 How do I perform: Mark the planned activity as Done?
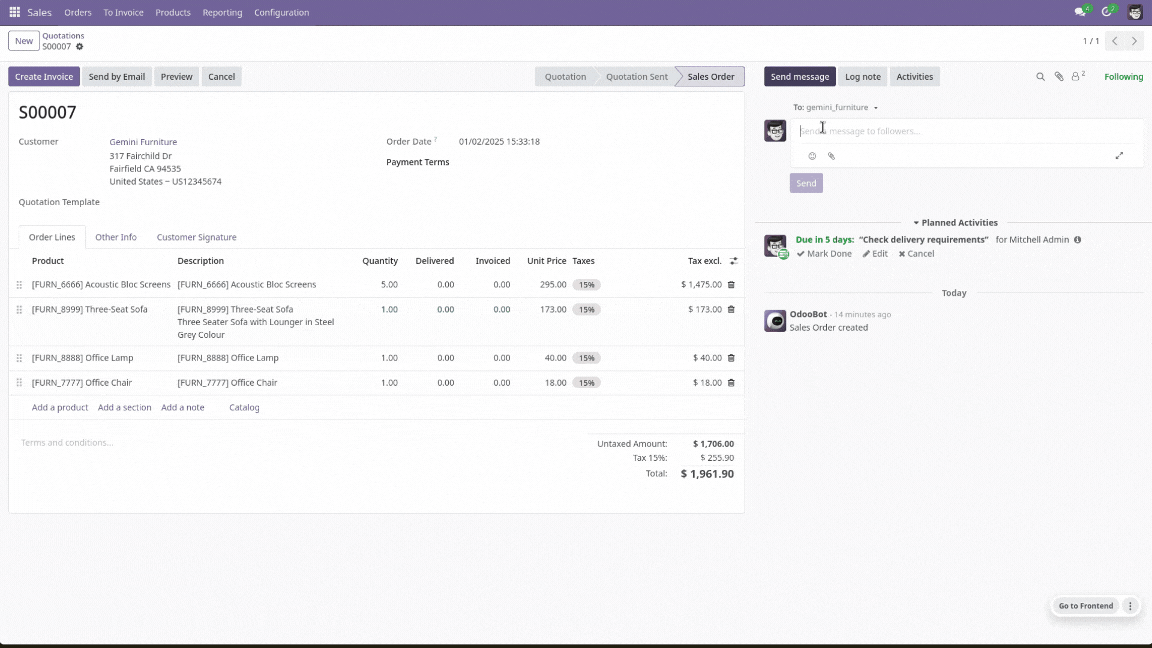[x=824, y=253]
